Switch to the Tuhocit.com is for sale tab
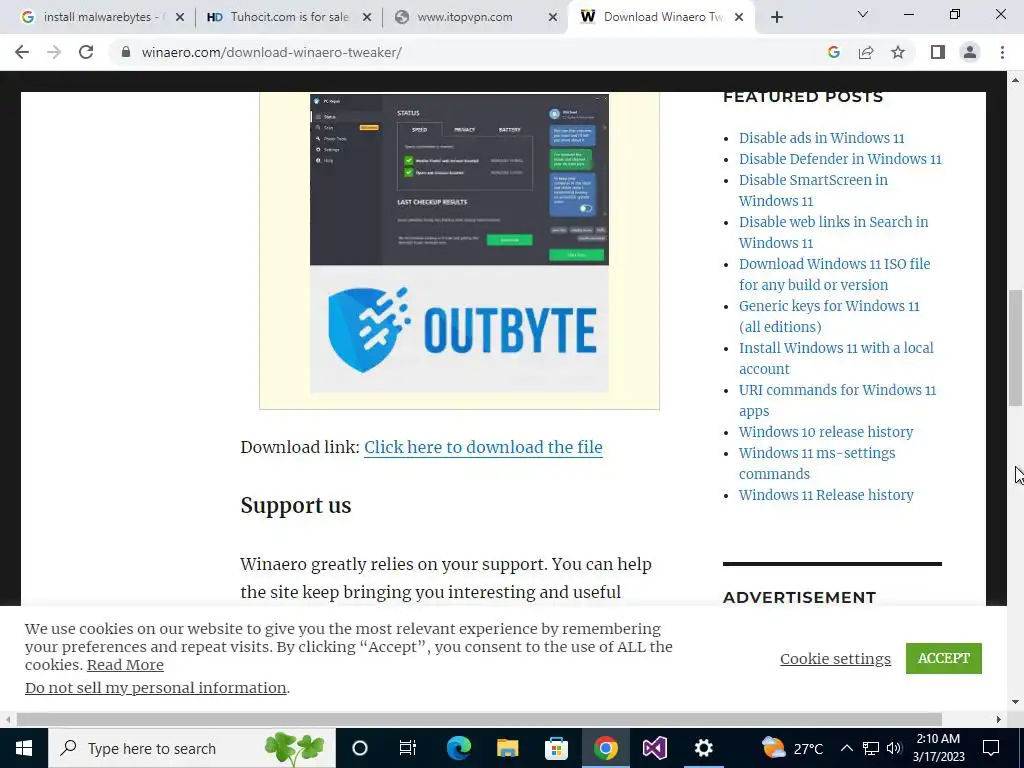This screenshot has height=768, width=1024. click(289, 17)
